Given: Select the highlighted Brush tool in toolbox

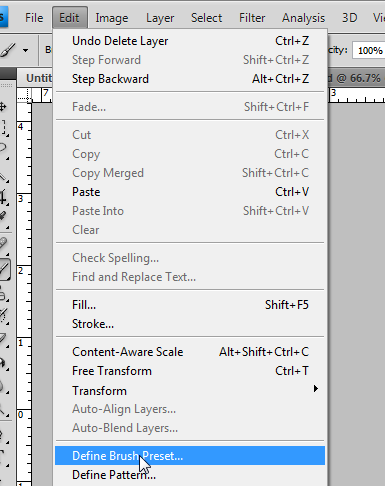Looking at the screenshot, I should (4, 269).
